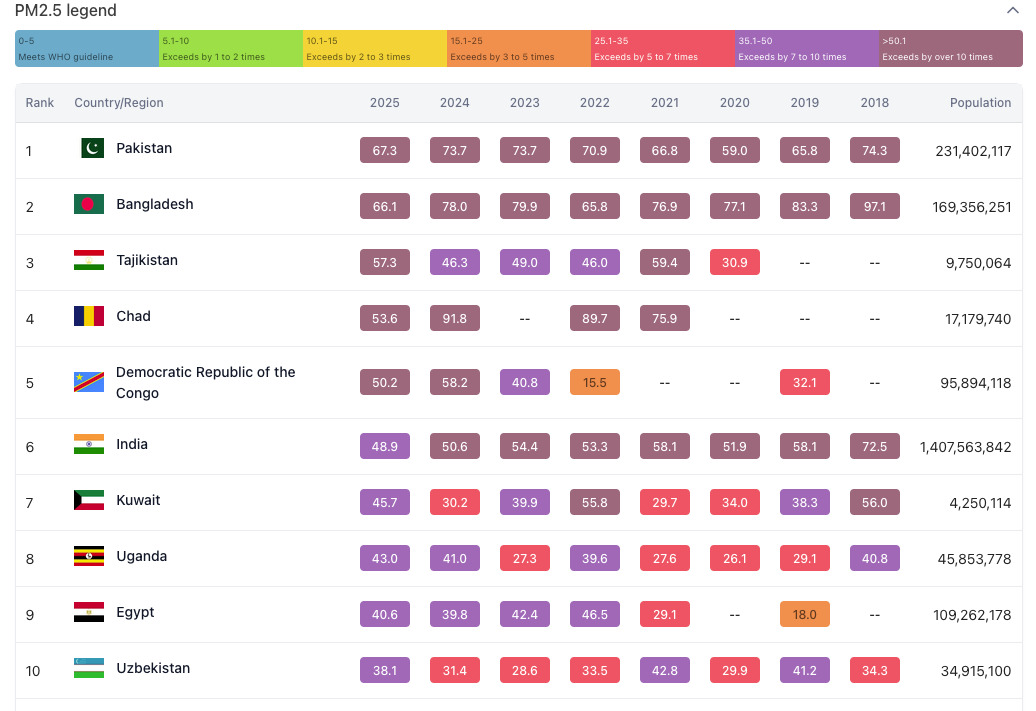Click the Chad flag icon
Viewport: 1036px width, 711px height.
(x=89, y=317)
